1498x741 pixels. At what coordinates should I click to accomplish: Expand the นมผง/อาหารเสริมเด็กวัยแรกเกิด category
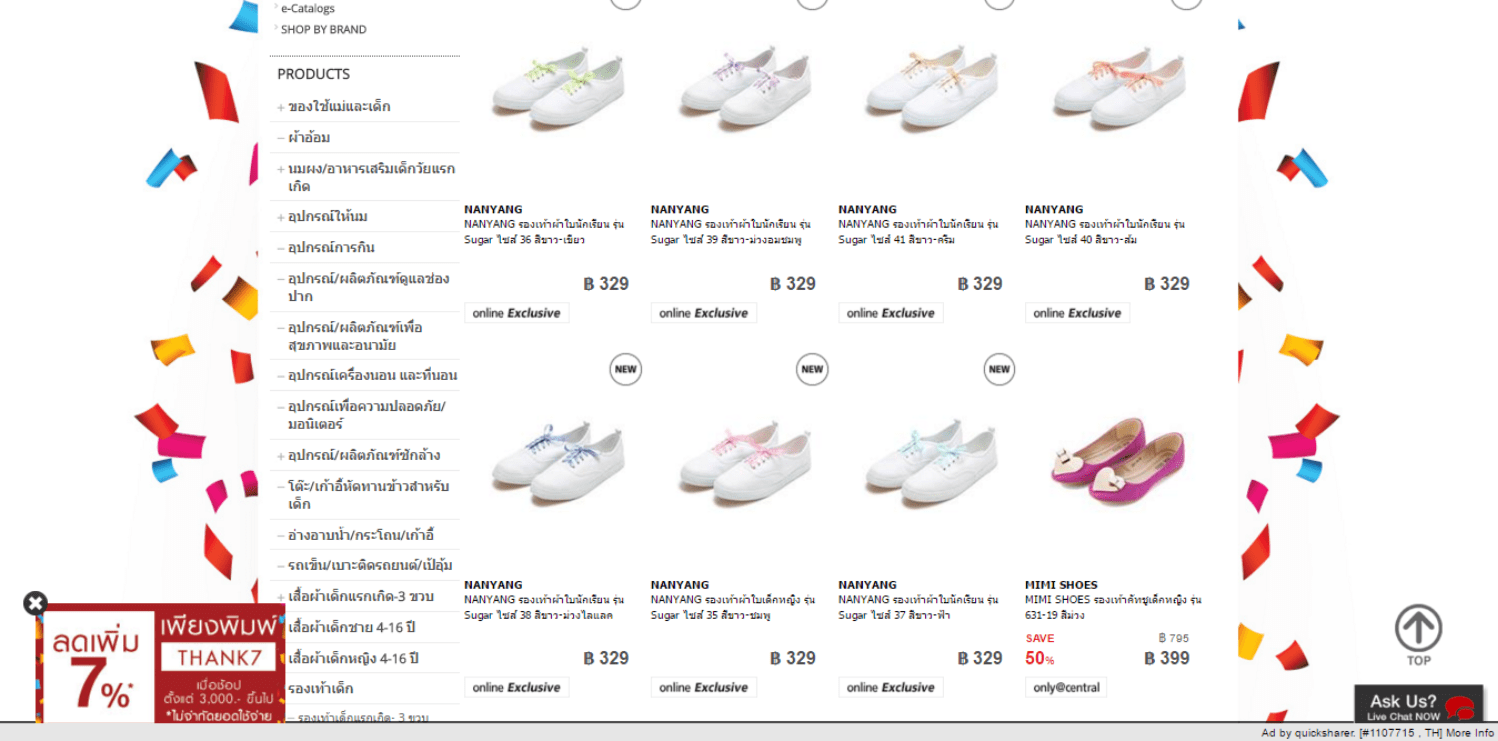tap(281, 169)
